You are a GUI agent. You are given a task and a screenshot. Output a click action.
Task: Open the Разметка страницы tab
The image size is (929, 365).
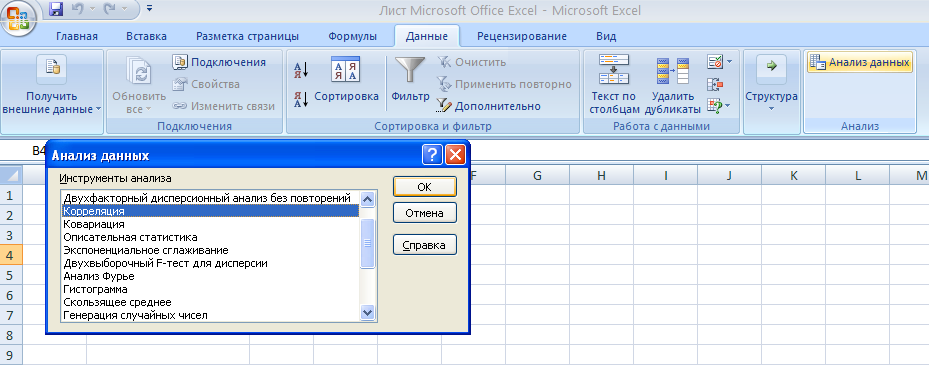pos(247,36)
